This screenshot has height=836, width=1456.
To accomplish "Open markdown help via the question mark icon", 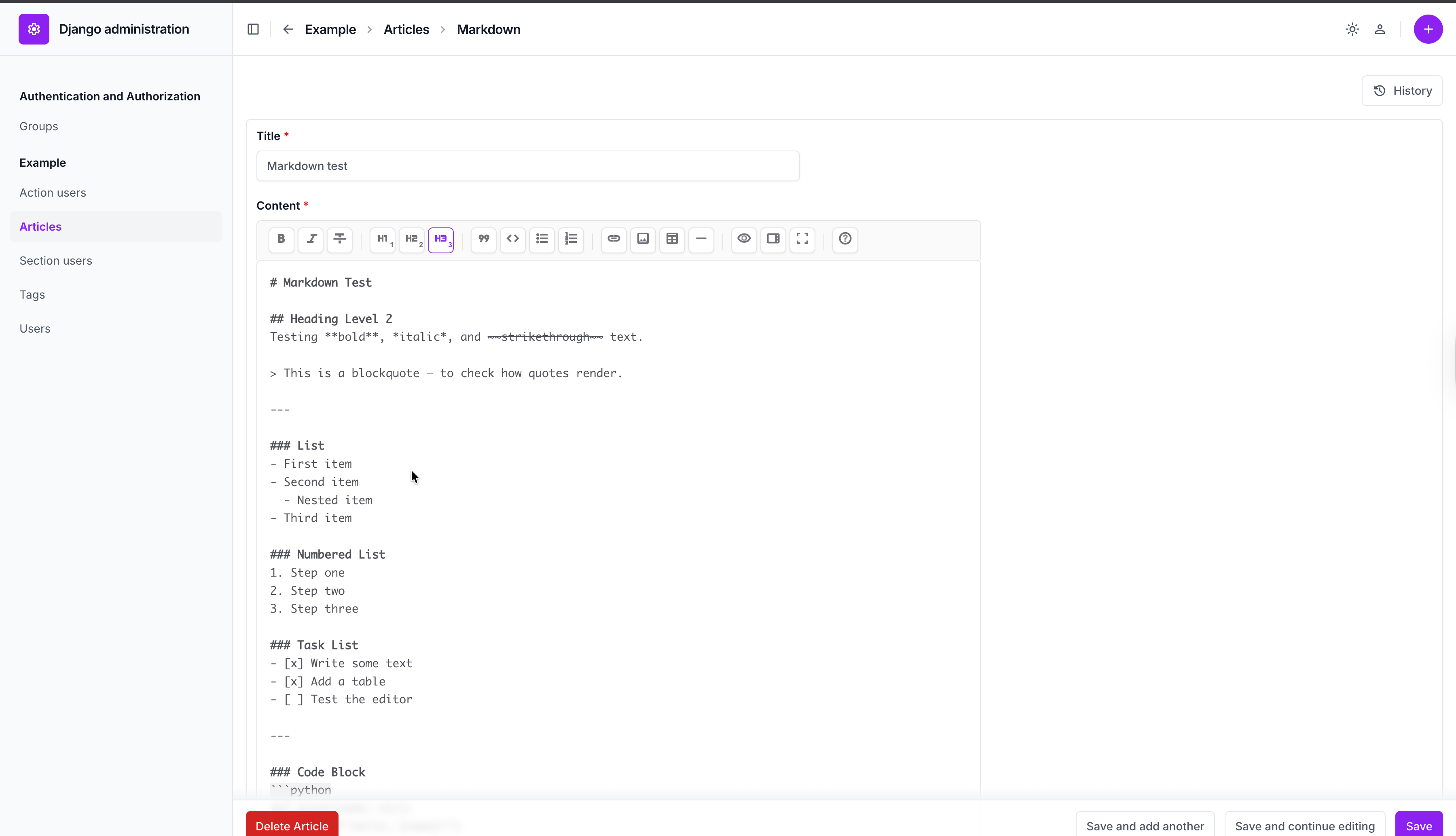I will coord(844,240).
